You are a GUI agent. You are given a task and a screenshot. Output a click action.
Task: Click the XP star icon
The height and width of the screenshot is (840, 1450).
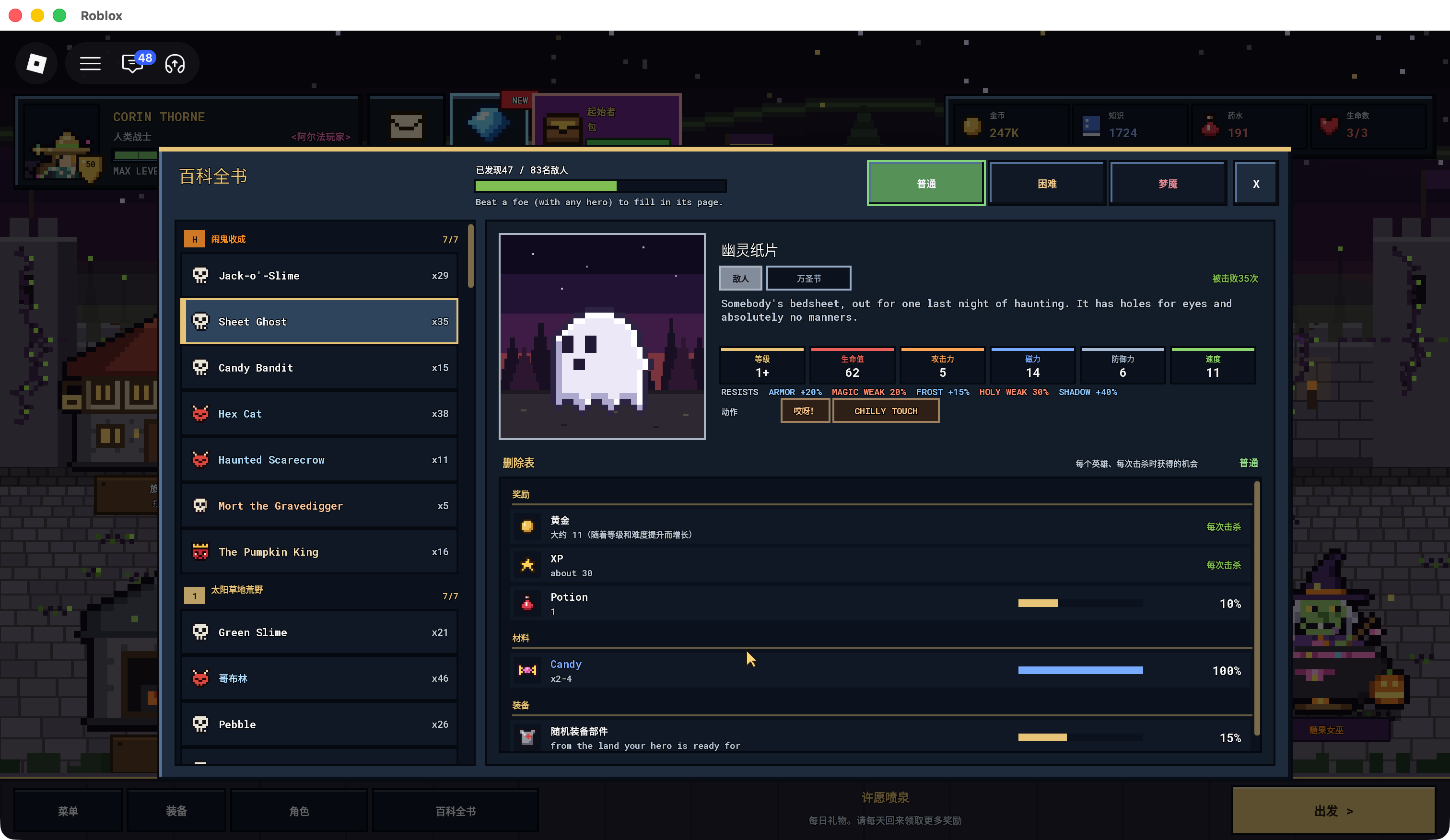tap(527, 565)
